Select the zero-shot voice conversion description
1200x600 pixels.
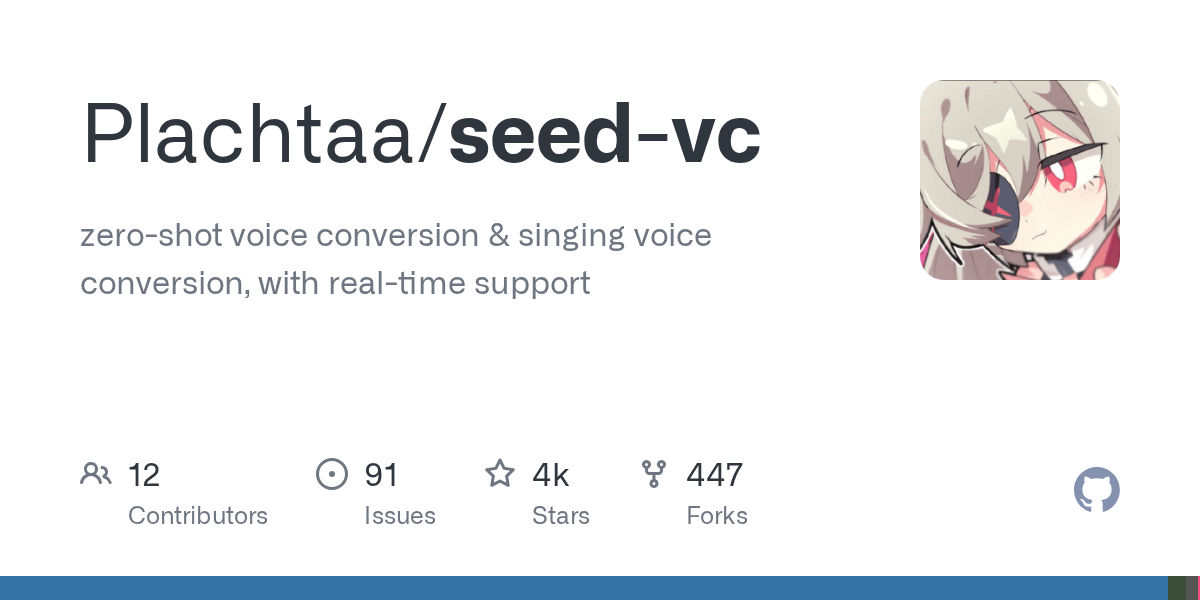395,260
